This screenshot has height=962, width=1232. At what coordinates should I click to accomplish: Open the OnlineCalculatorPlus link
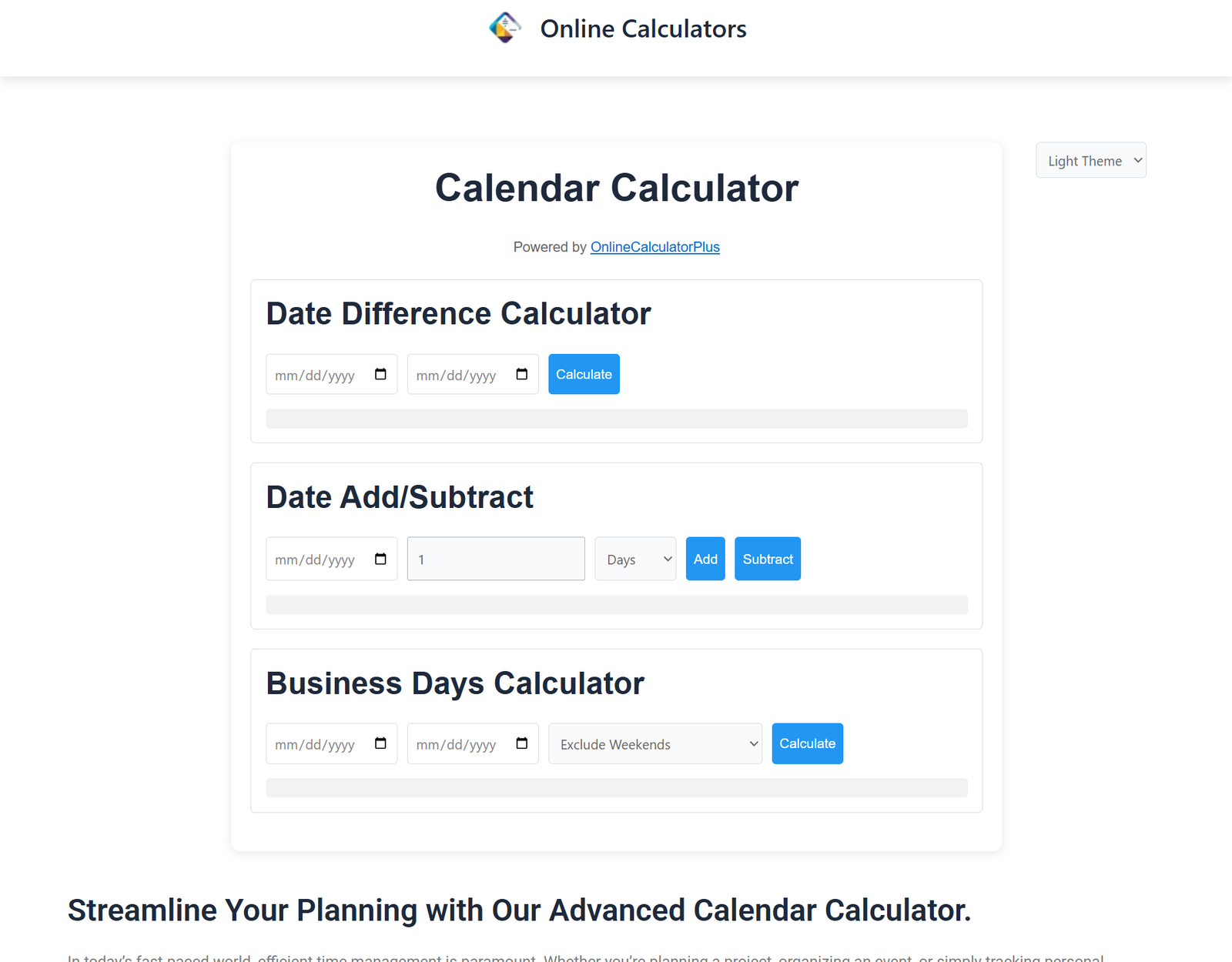coord(654,247)
